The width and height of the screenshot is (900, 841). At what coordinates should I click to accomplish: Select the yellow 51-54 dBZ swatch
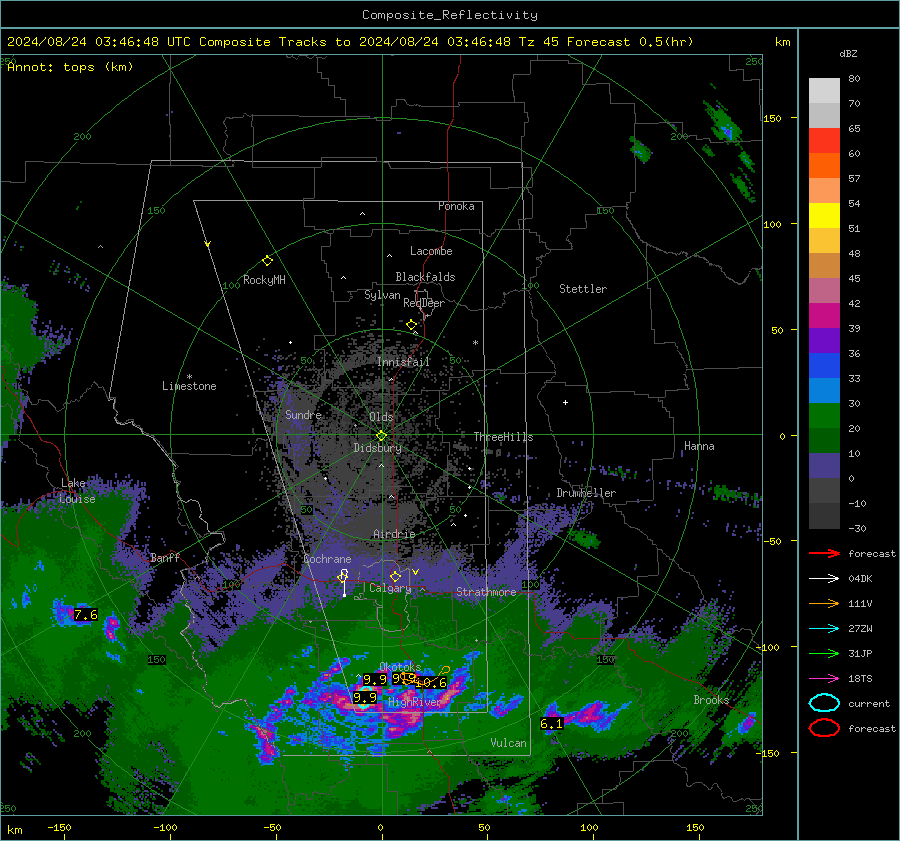[824, 215]
